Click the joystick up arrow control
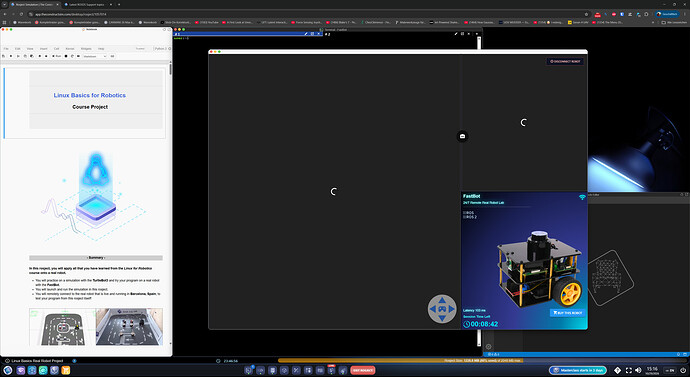690x377 pixels. (442, 300)
